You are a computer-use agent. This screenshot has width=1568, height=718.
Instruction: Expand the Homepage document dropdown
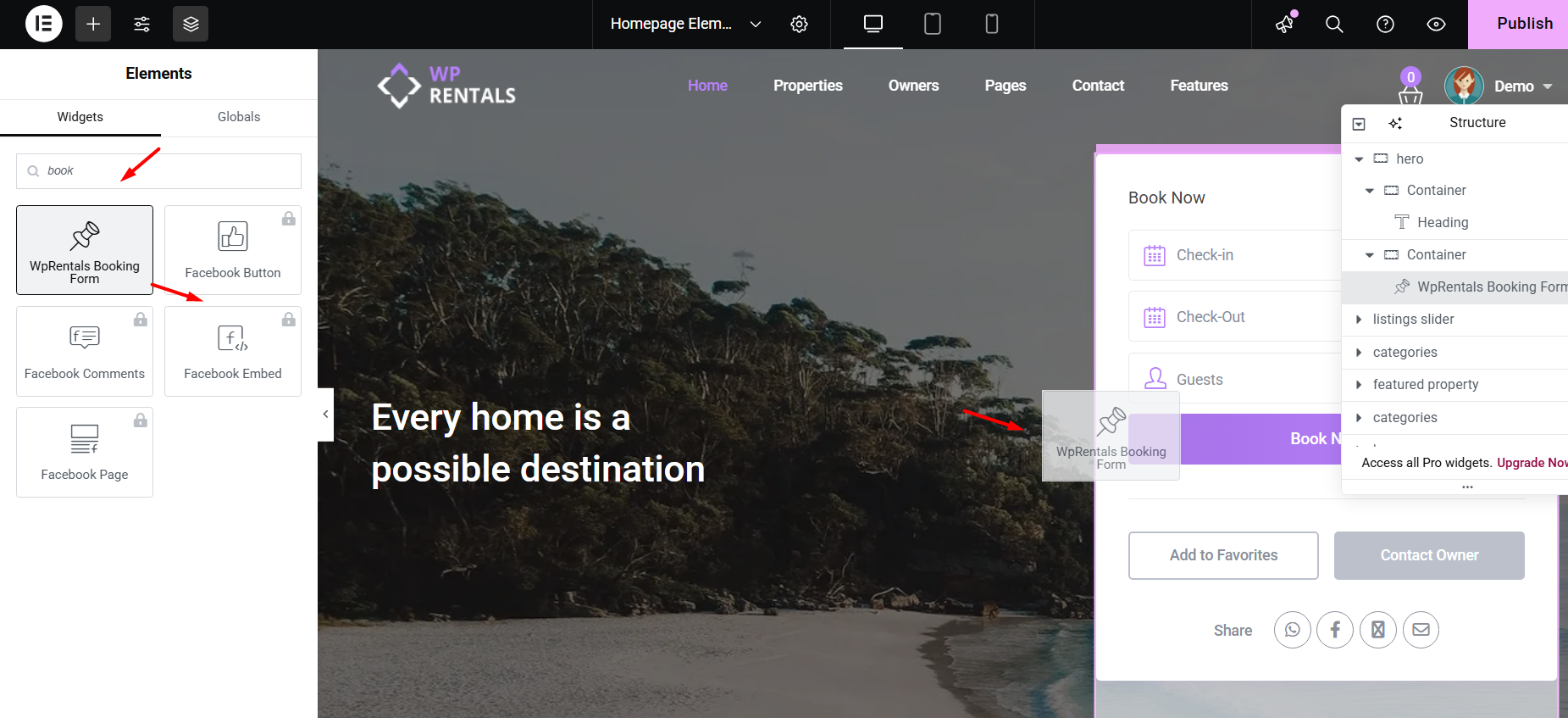click(755, 24)
